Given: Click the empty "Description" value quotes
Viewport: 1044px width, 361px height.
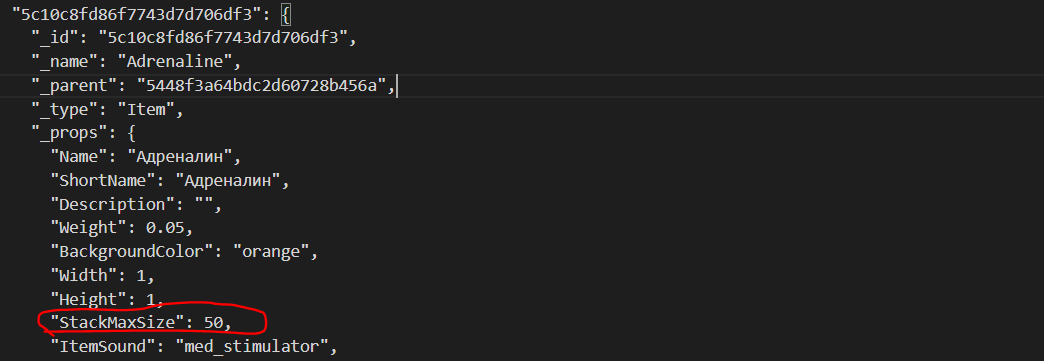Looking at the screenshot, I should [204, 204].
